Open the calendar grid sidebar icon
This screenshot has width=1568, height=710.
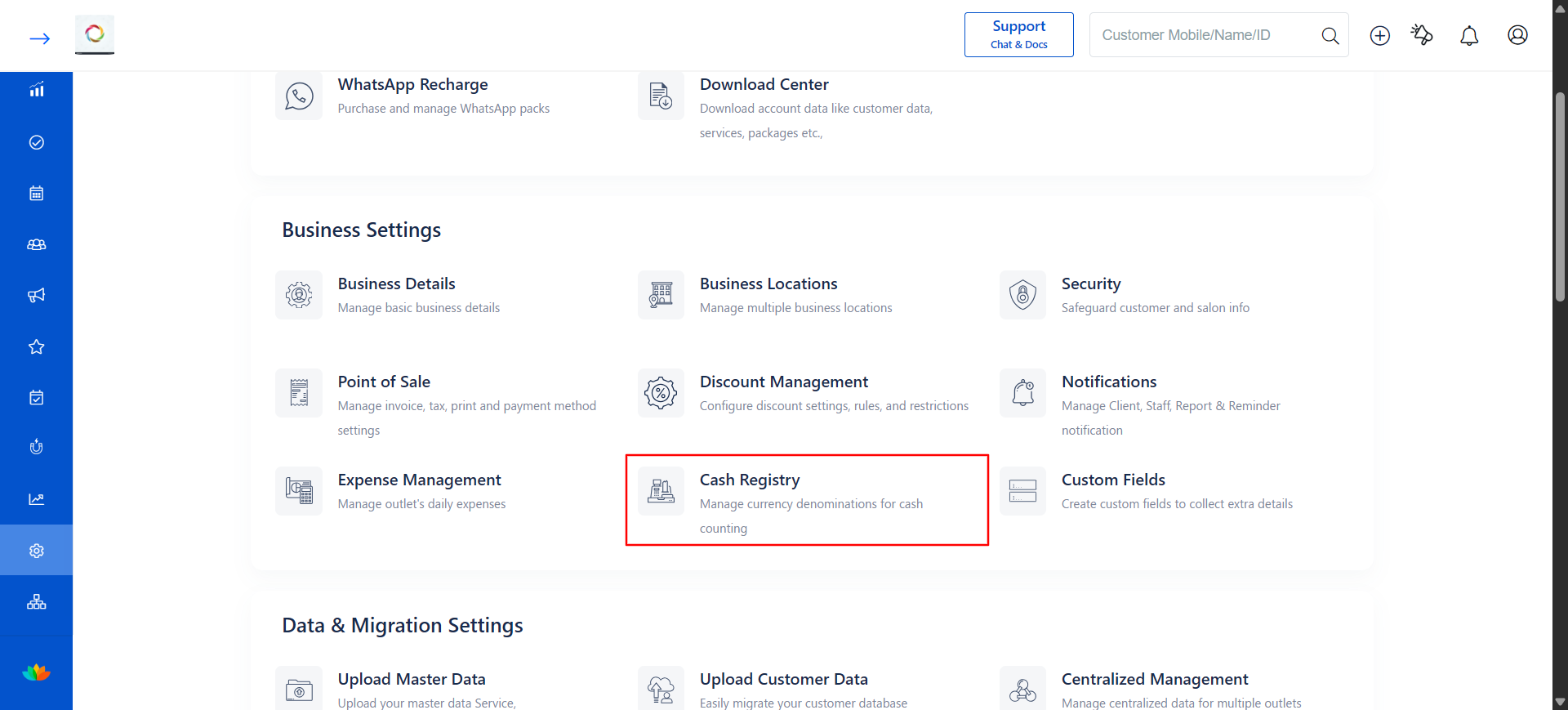(x=37, y=193)
